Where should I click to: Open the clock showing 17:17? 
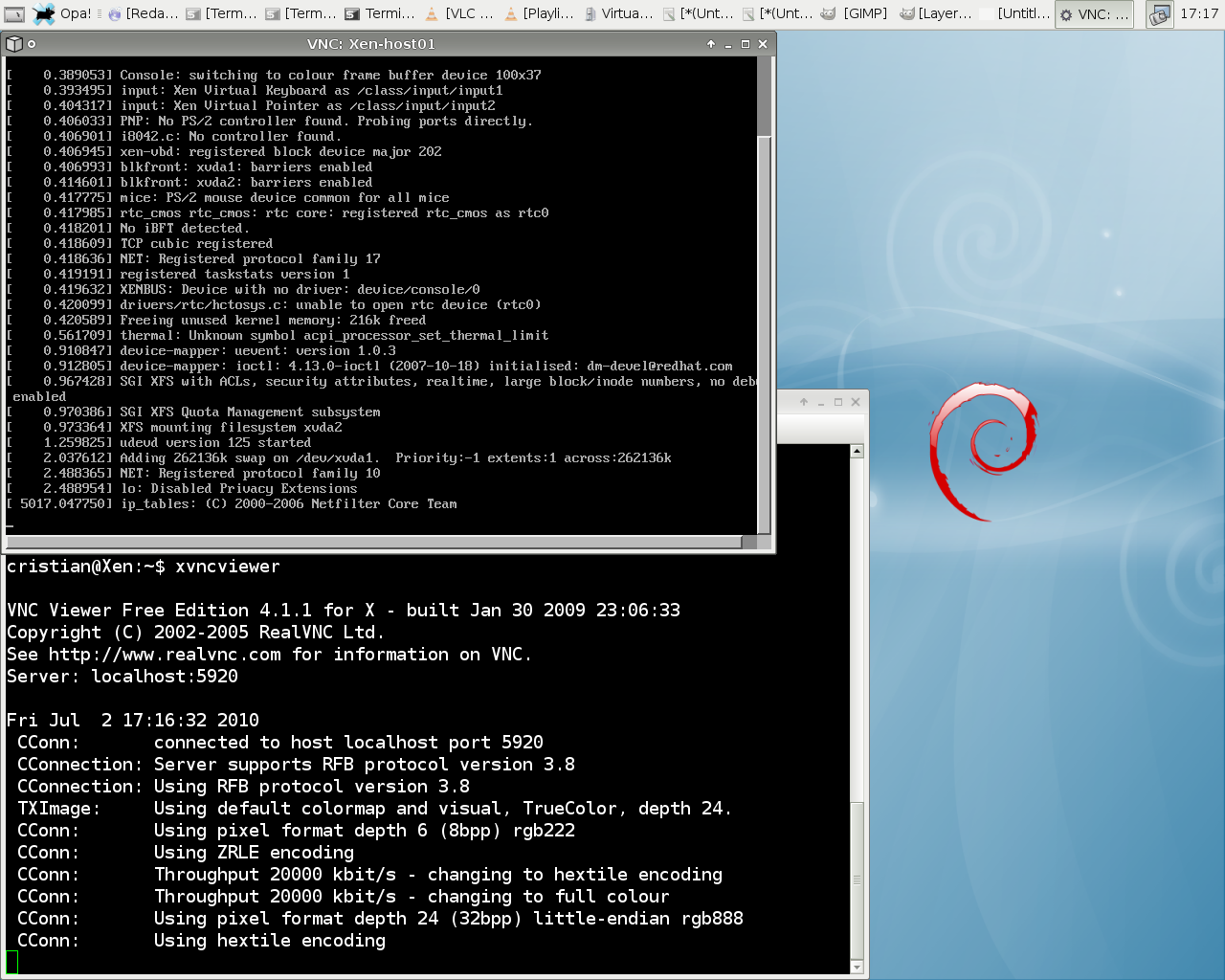pyautogui.click(x=1198, y=13)
